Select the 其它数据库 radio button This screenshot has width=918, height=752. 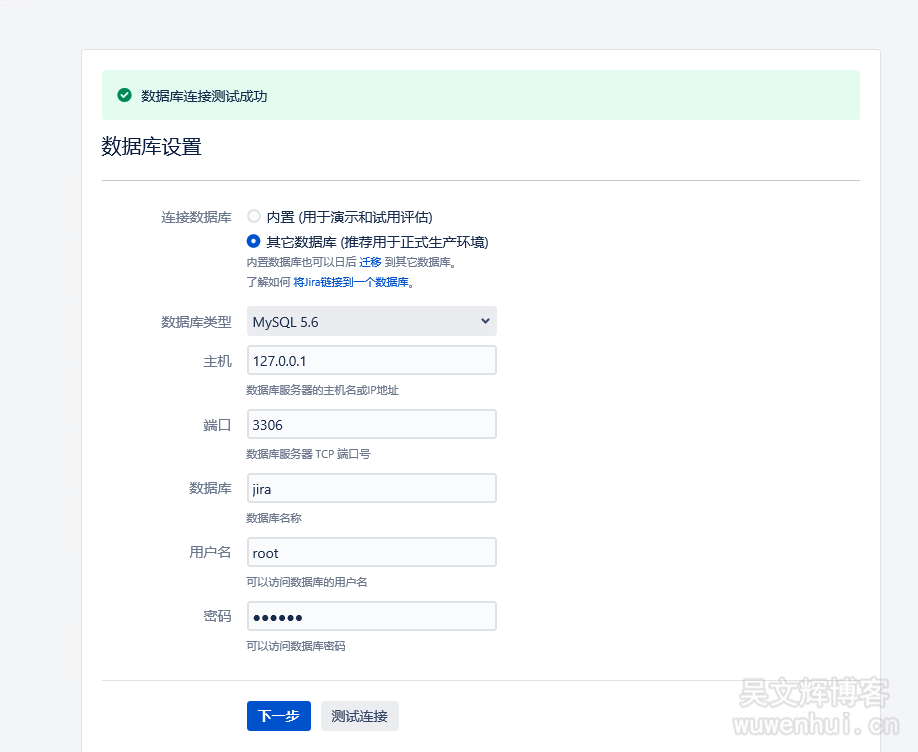click(254, 241)
